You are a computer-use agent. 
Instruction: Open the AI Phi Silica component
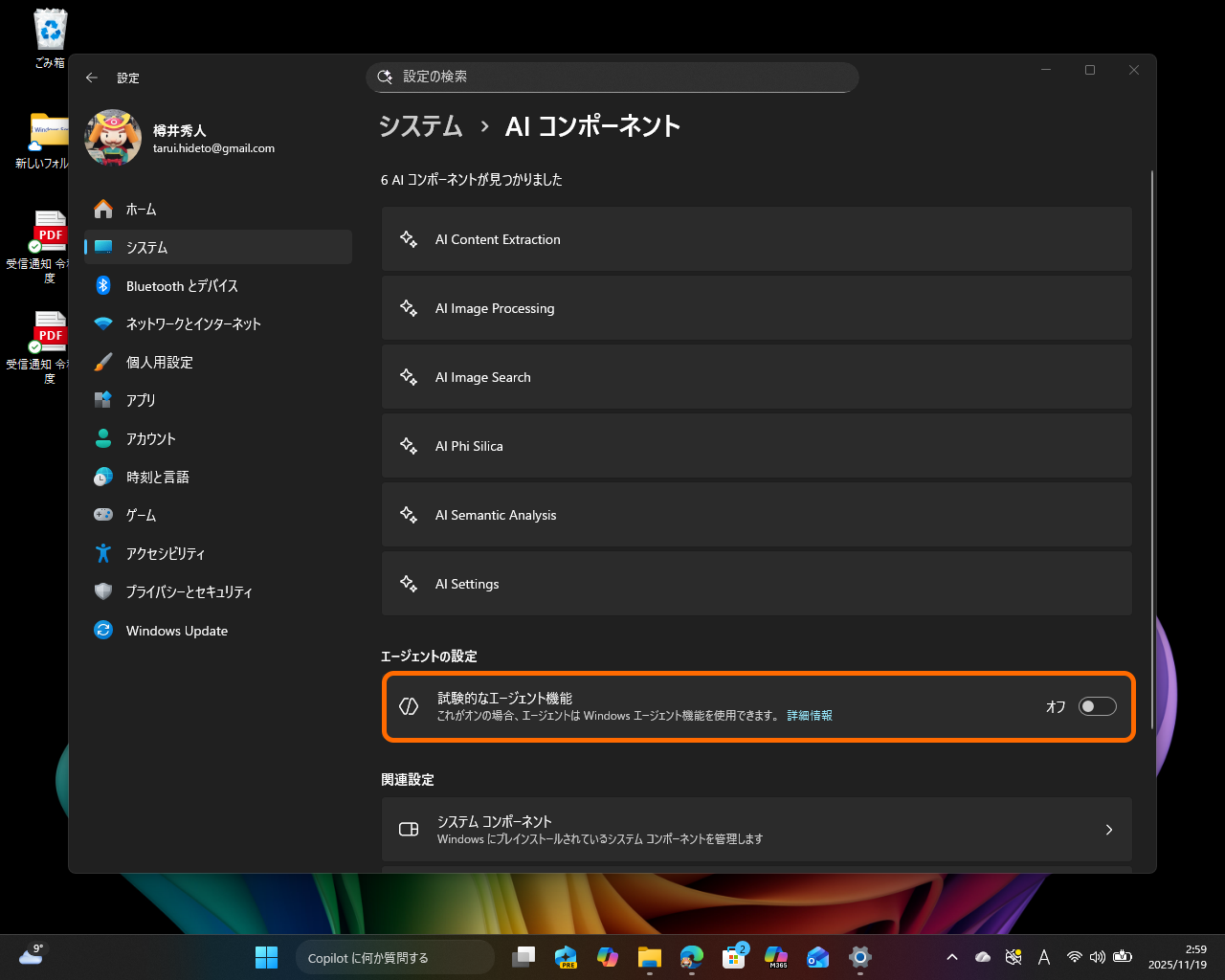(756, 446)
